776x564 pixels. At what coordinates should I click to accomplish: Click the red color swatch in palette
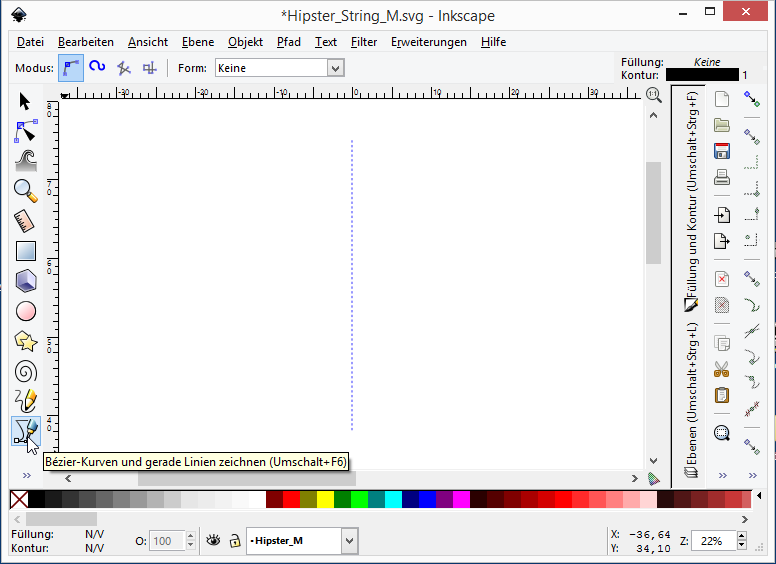(291, 499)
